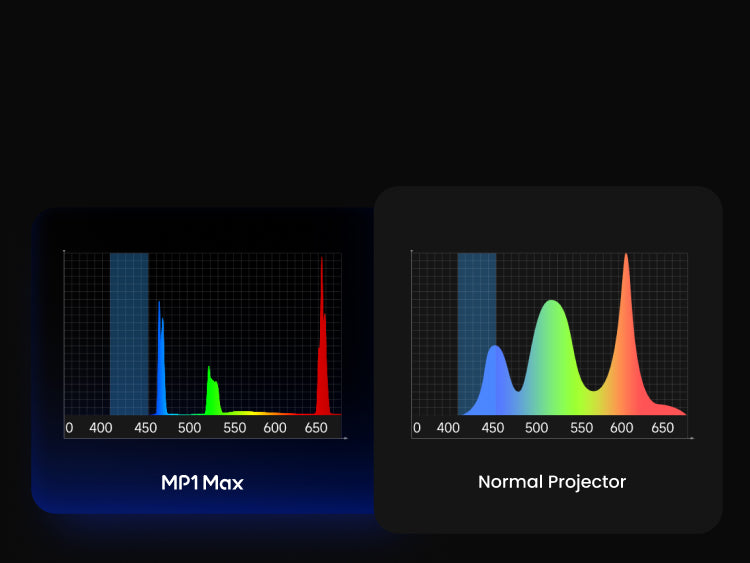Click the 600 axis label in Normal Projector chart

pyautogui.click(x=621, y=428)
